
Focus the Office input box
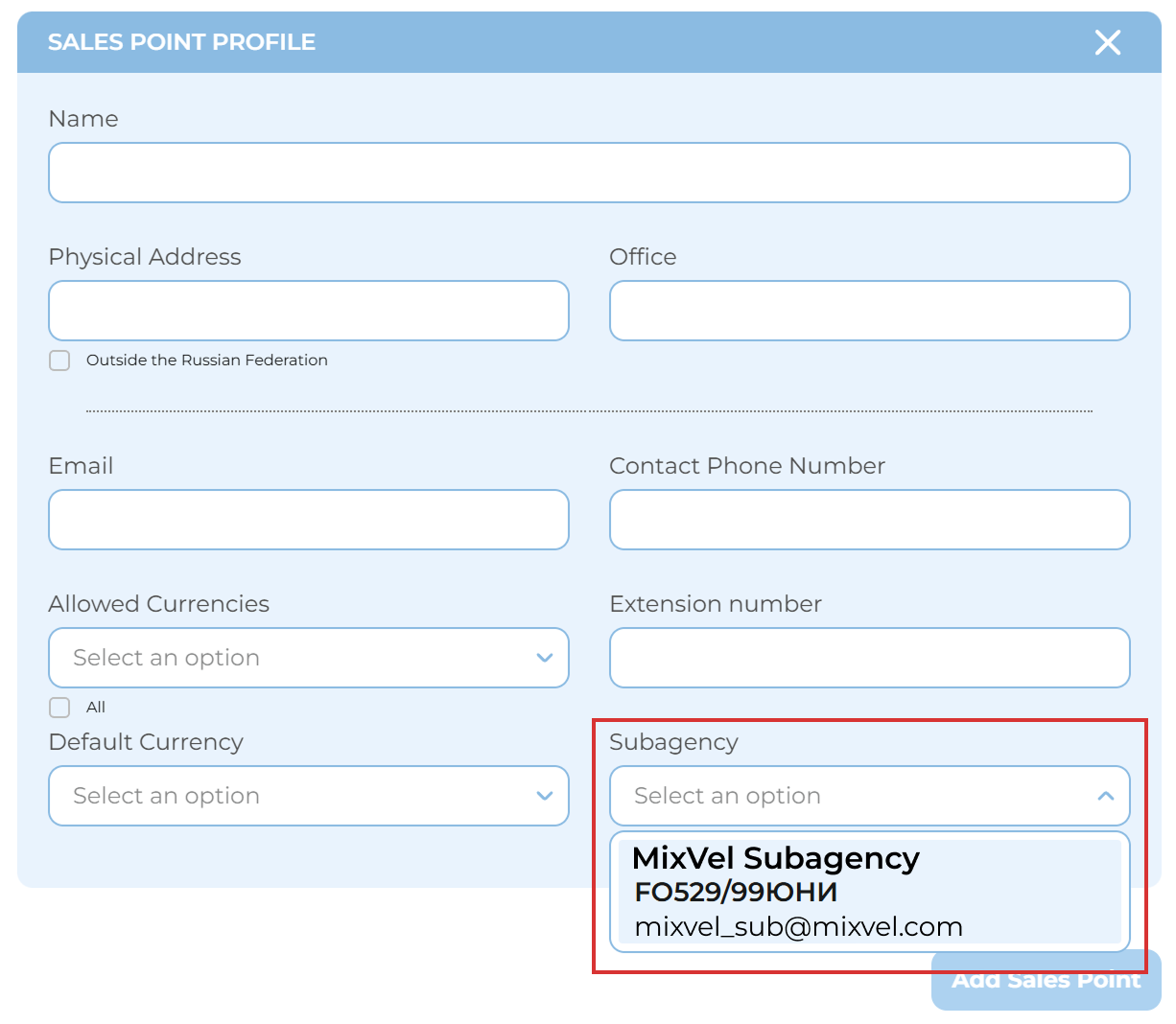(869, 311)
